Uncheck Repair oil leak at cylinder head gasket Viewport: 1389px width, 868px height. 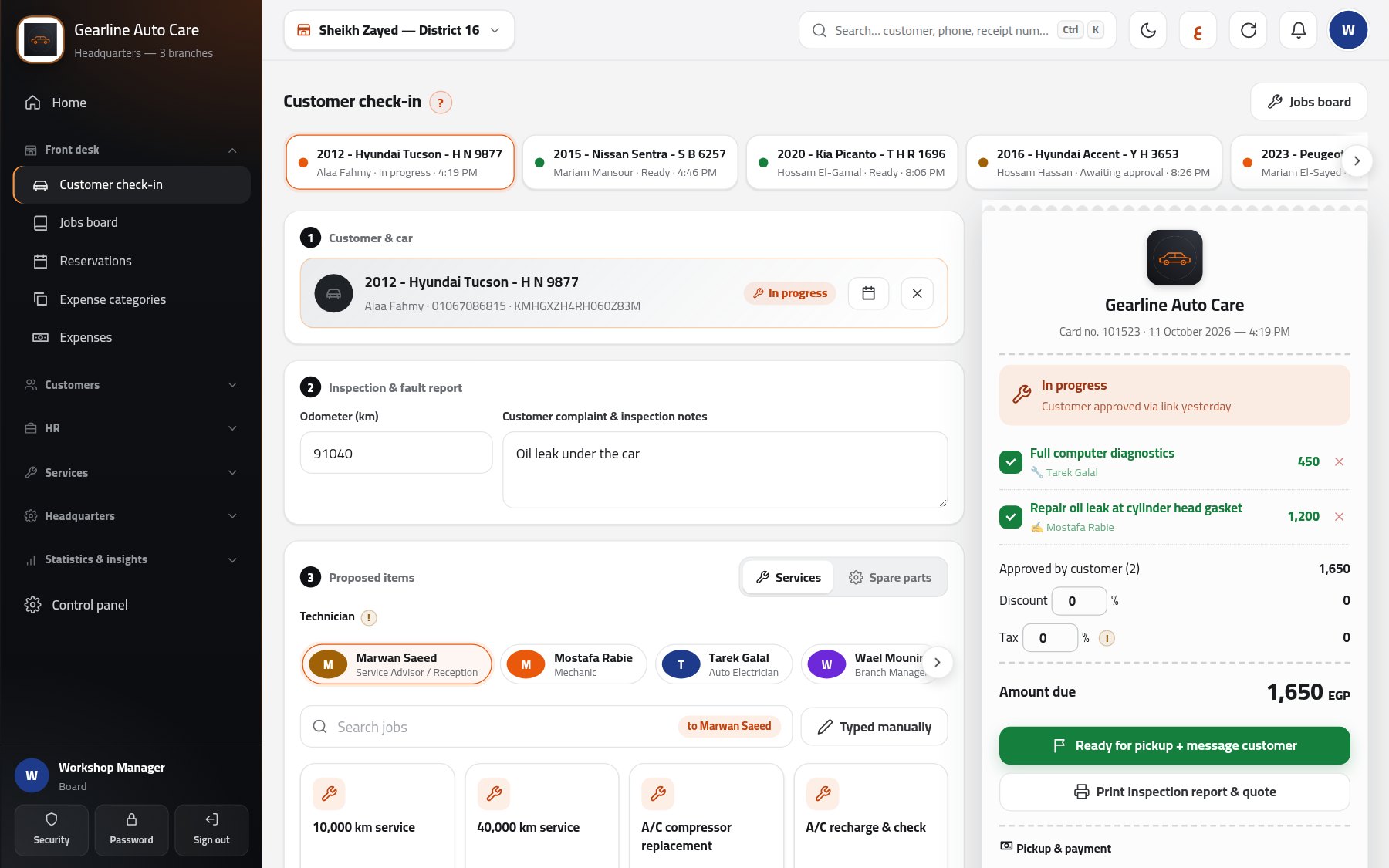(x=1010, y=516)
